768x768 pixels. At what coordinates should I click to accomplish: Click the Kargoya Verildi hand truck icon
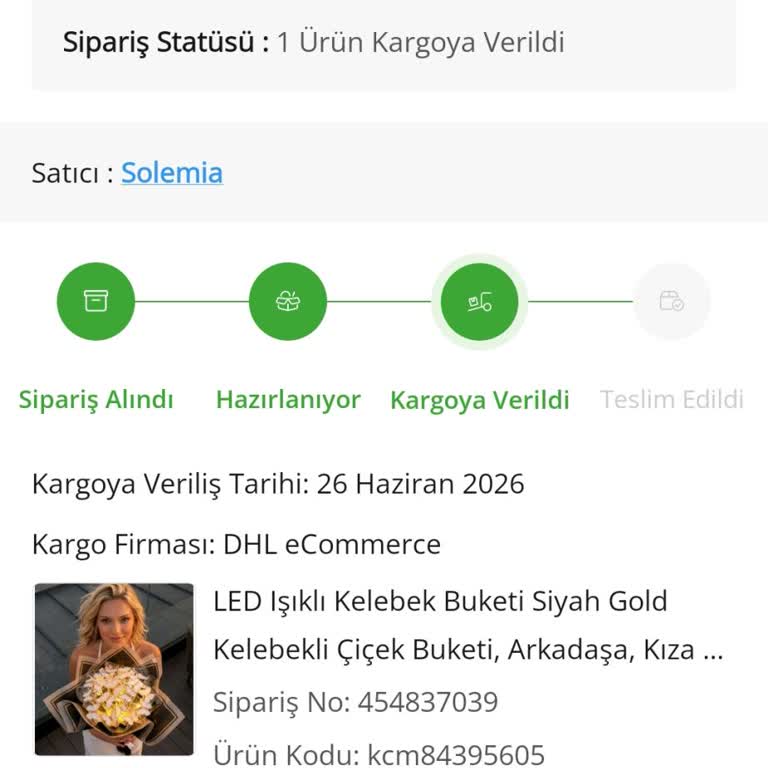pyautogui.click(x=480, y=302)
